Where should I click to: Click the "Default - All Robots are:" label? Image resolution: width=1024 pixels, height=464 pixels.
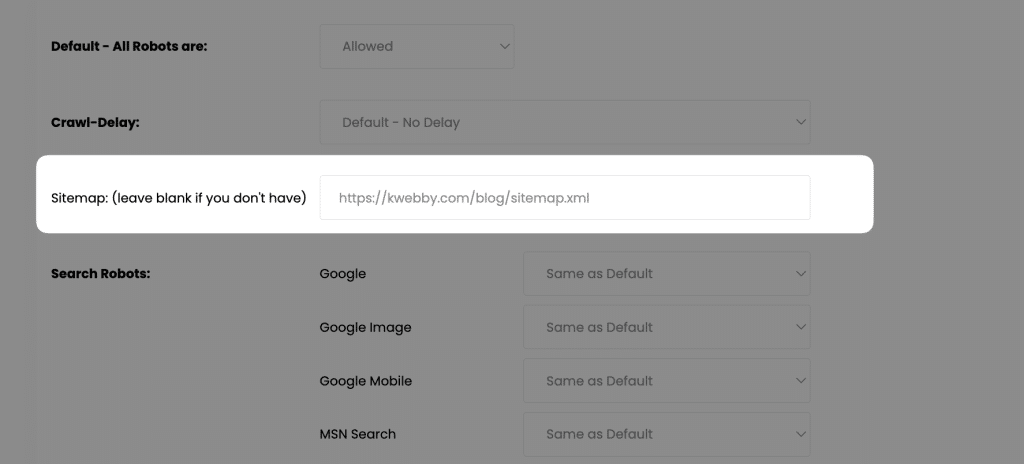click(129, 46)
